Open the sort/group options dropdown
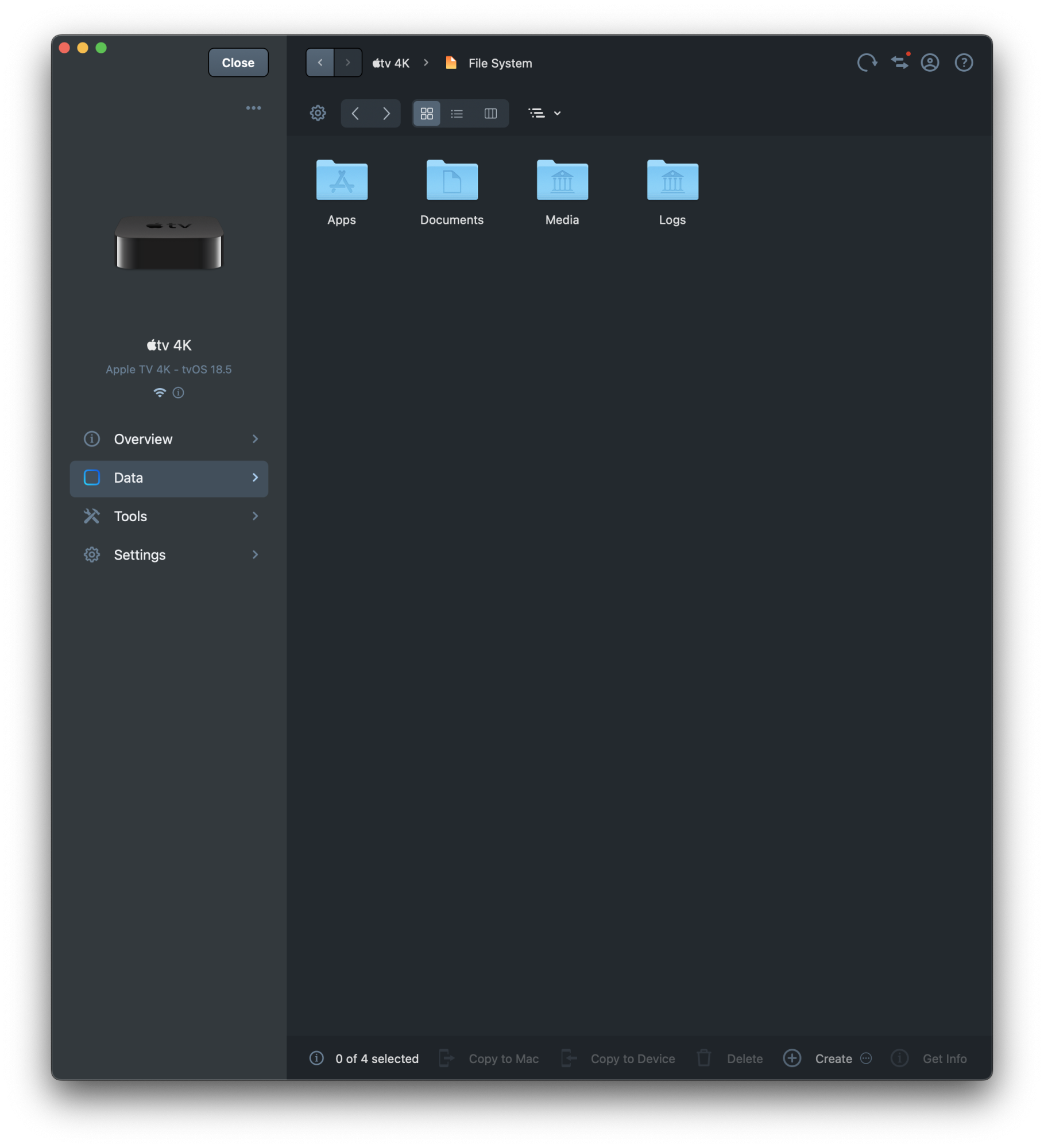Image resolution: width=1044 pixels, height=1148 pixels. [x=544, y=113]
